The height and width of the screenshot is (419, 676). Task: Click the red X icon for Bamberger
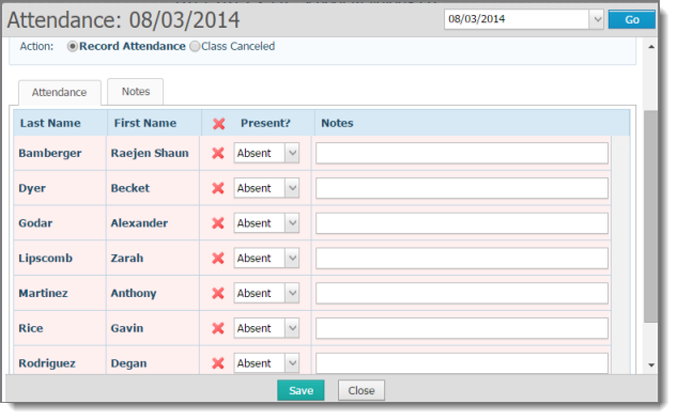click(218, 153)
